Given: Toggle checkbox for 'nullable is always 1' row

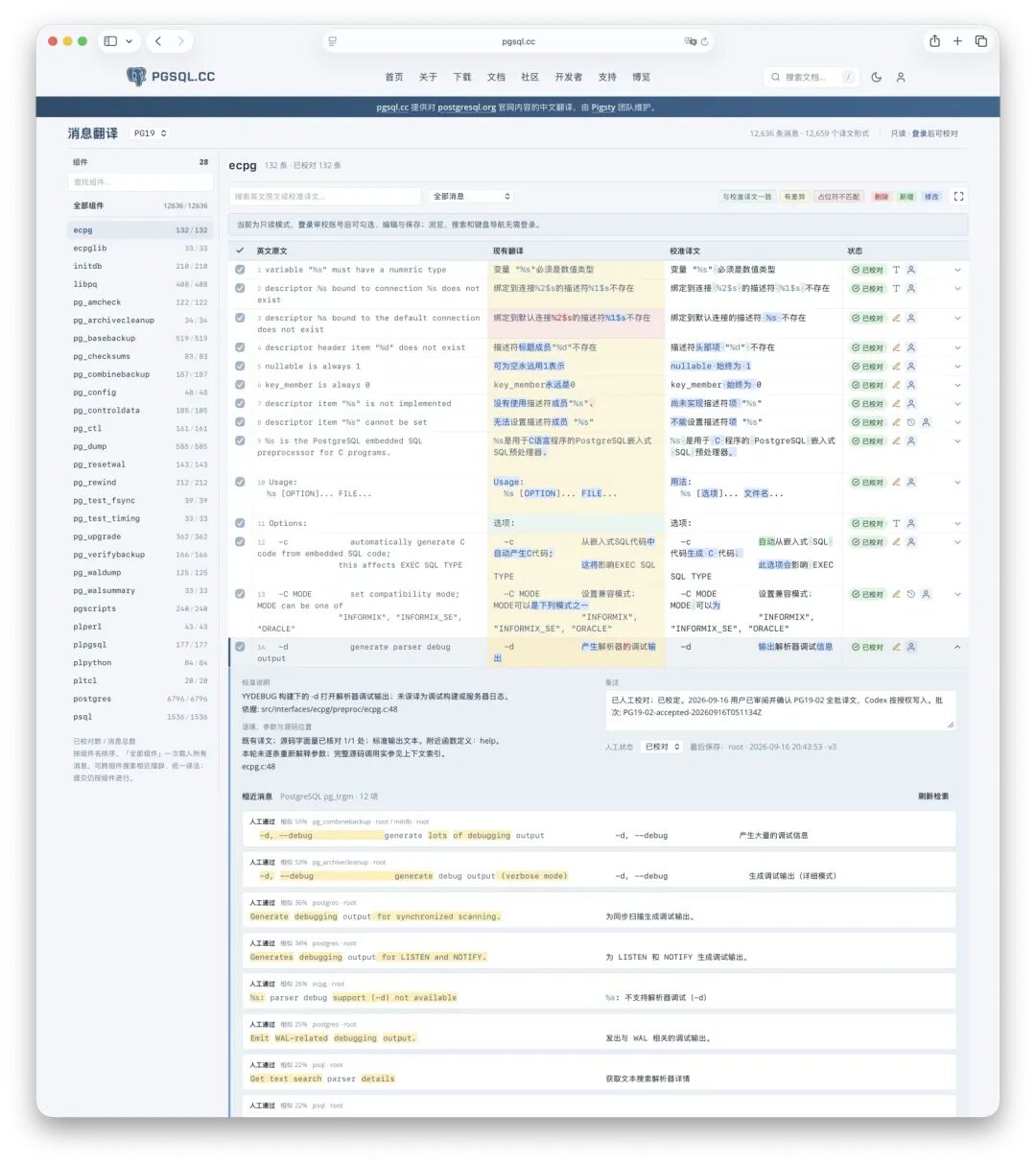Looking at the screenshot, I should [x=240, y=366].
